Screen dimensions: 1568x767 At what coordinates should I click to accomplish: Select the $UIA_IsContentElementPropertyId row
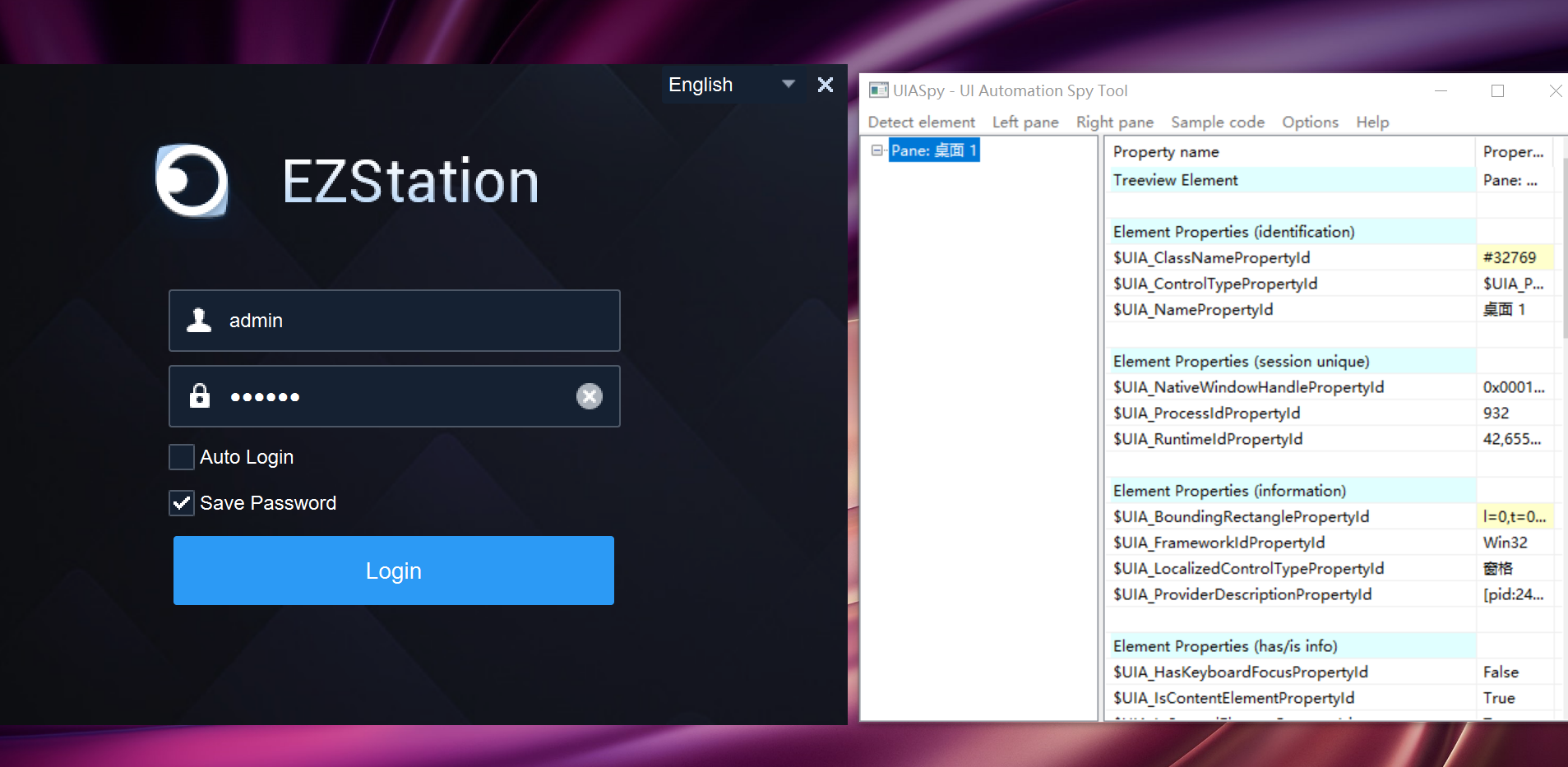pyautogui.click(x=1331, y=698)
